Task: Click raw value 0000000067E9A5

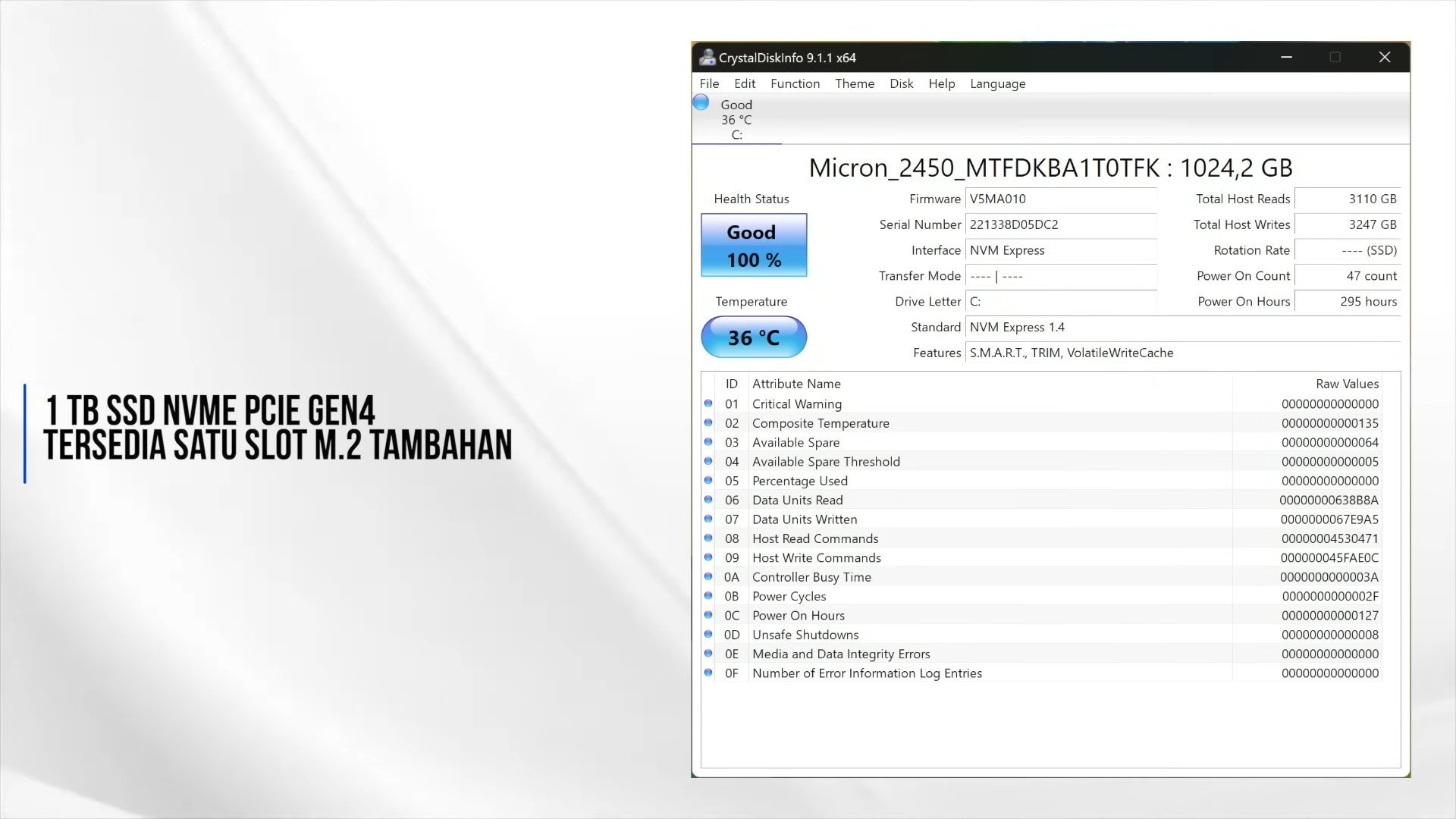Action: click(x=1329, y=519)
